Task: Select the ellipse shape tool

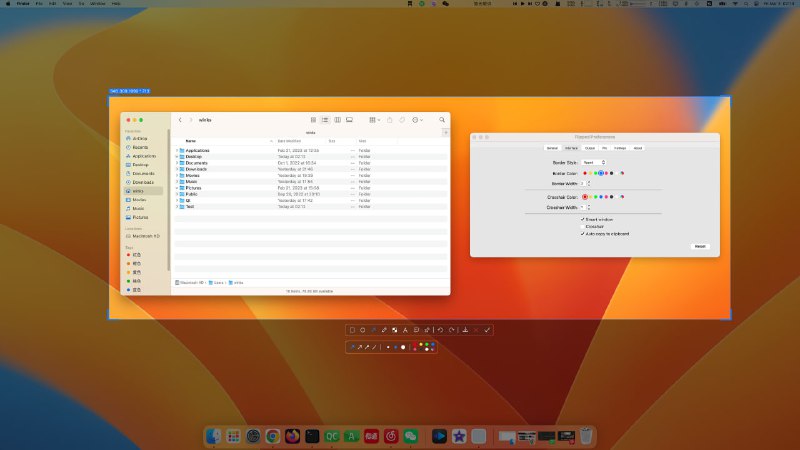Action: [x=363, y=330]
